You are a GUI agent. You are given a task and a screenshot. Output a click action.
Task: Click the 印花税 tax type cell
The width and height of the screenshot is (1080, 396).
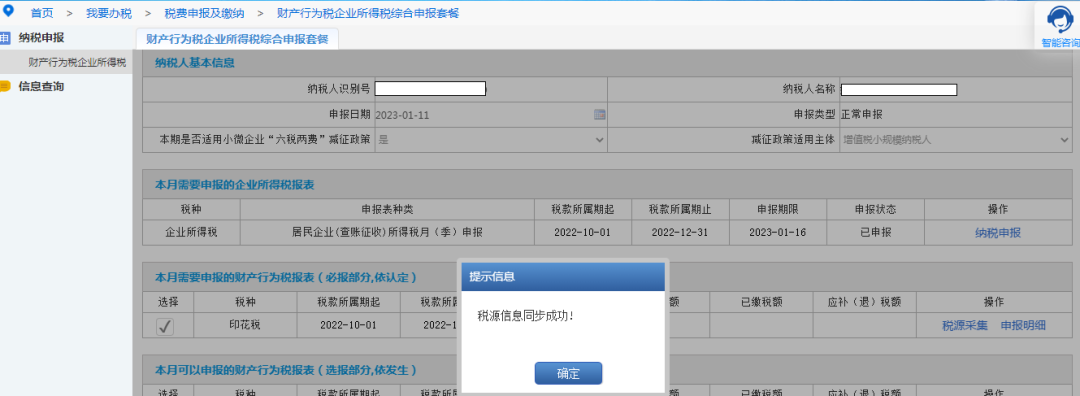click(245, 324)
